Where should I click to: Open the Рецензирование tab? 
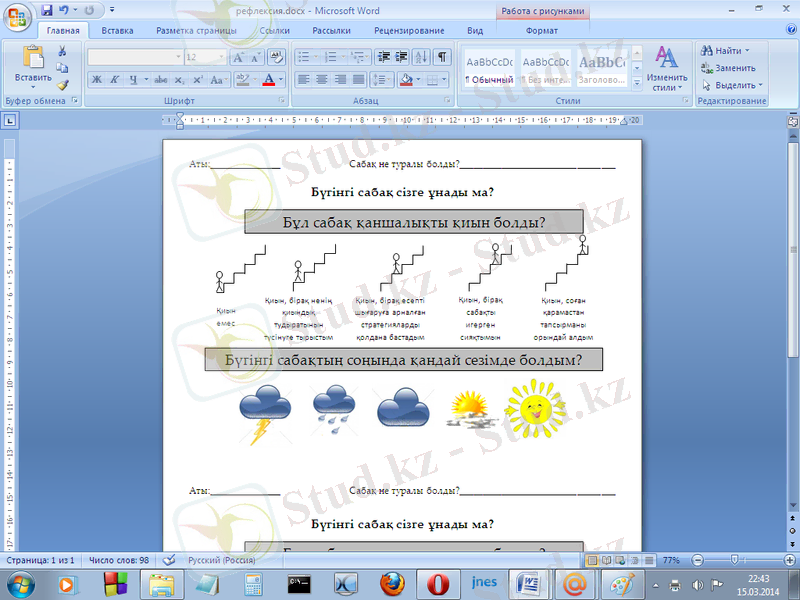(409, 31)
